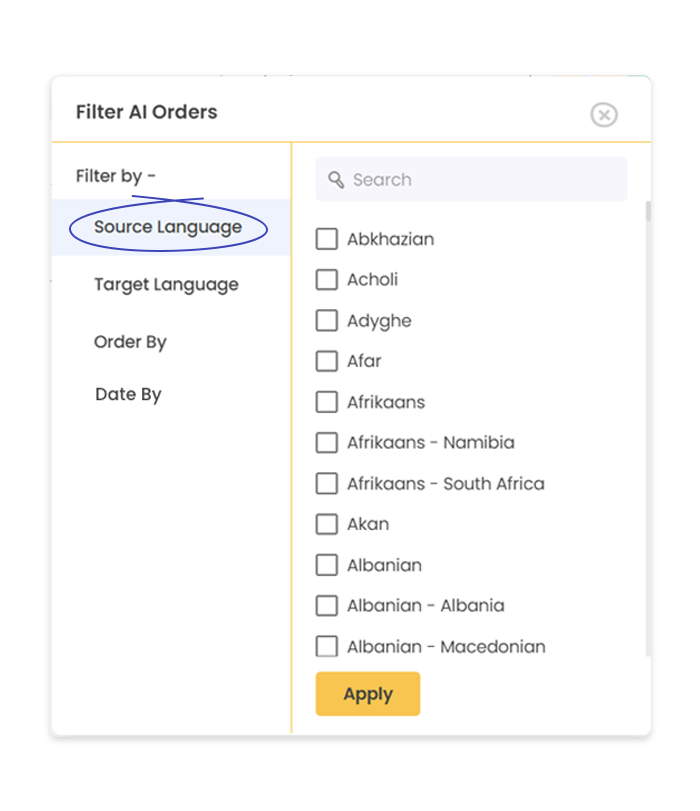Check the Albanian - Albania box
The image size is (700, 811).
click(326, 606)
